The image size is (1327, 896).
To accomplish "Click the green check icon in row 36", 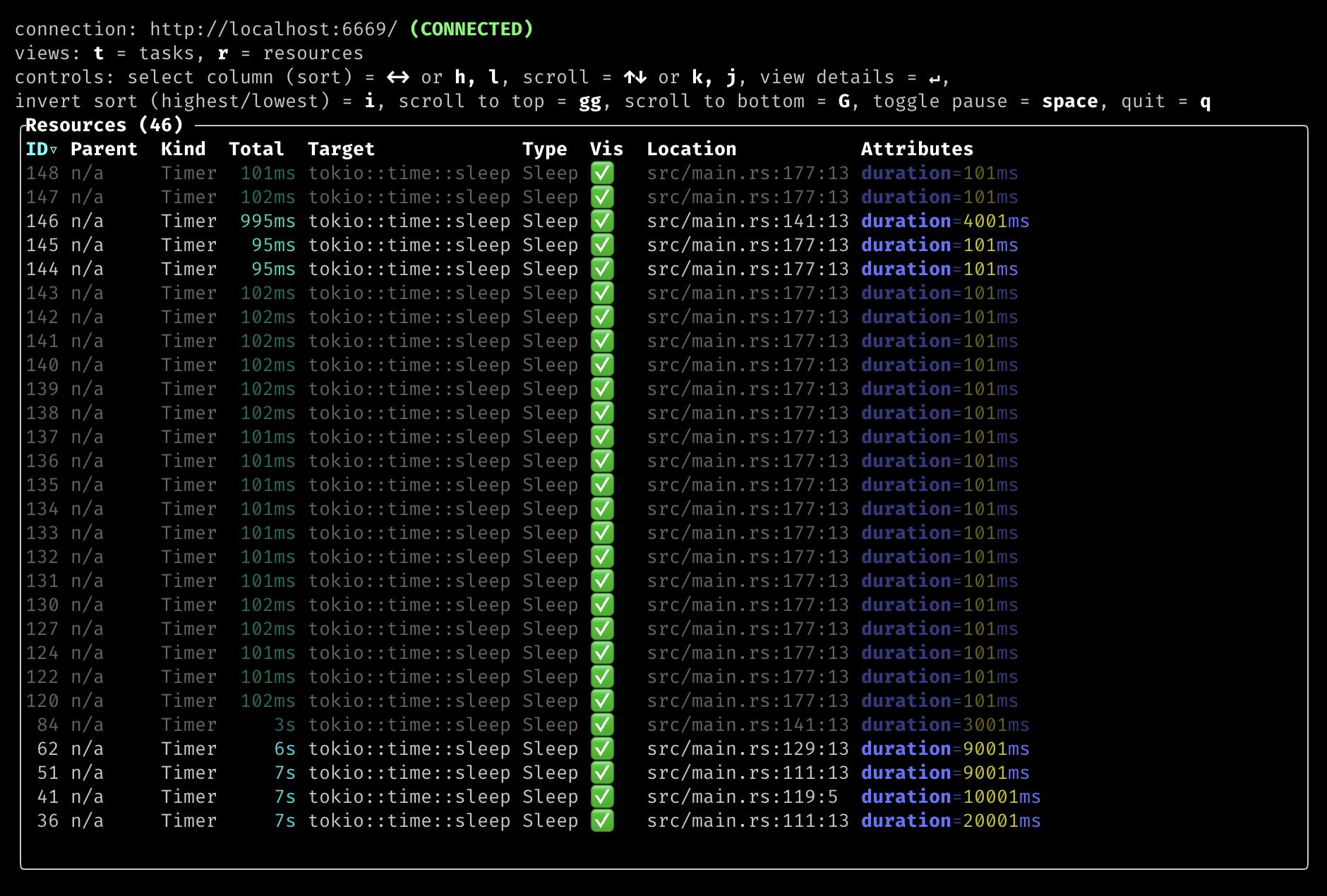I will 602,821.
